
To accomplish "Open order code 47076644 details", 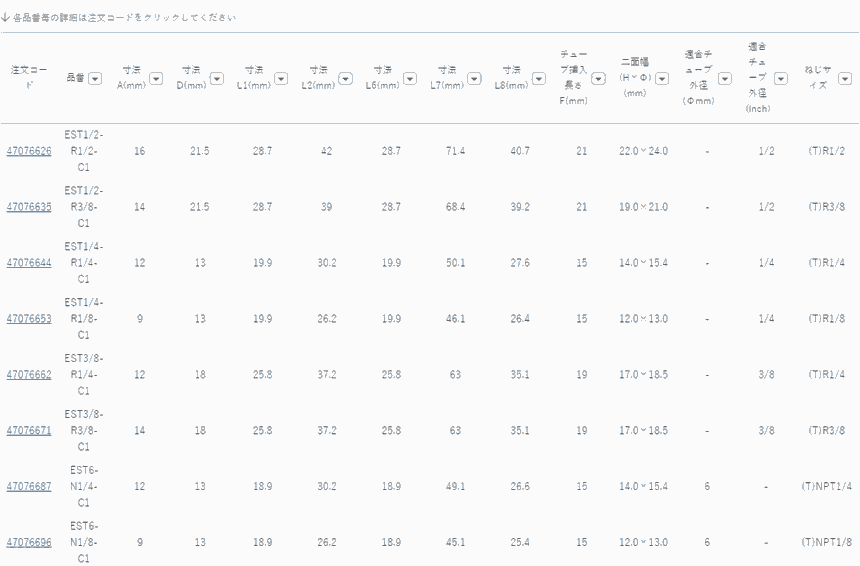I will pyautogui.click(x=29, y=263).
